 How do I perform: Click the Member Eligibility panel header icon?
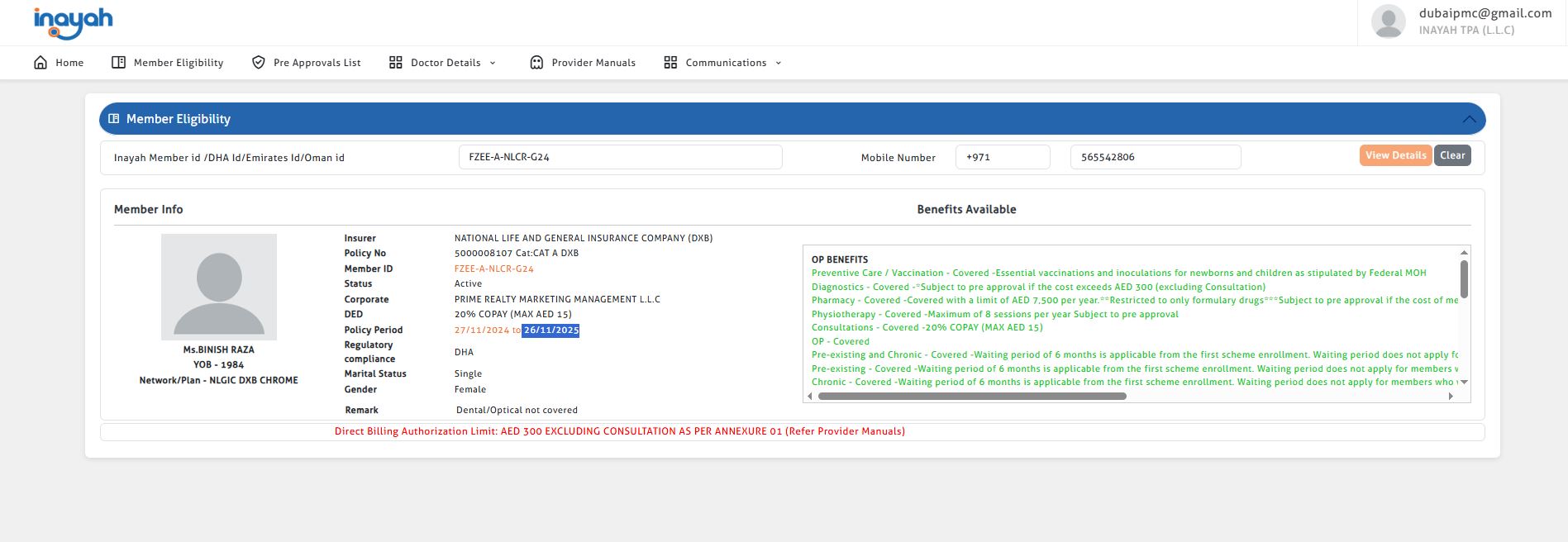point(114,119)
